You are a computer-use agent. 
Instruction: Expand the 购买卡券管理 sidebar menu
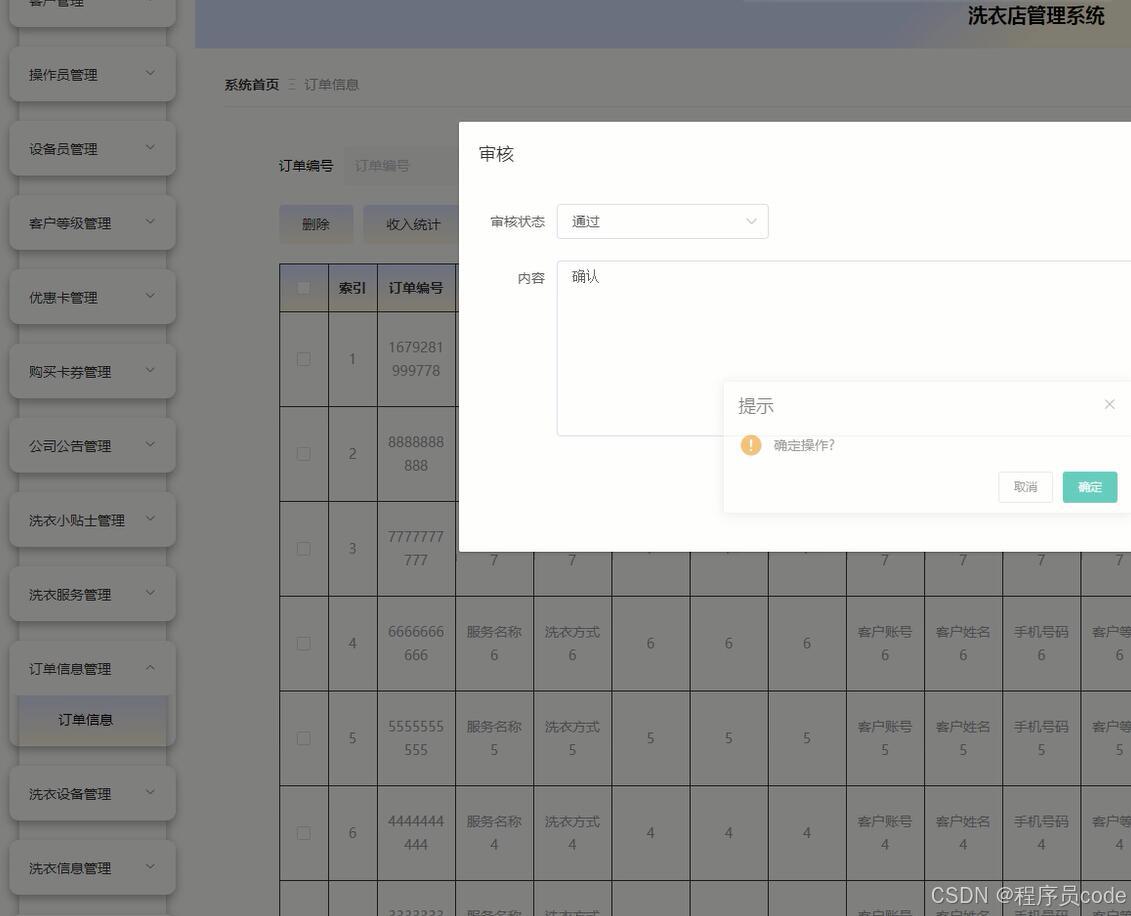tap(92, 371)
